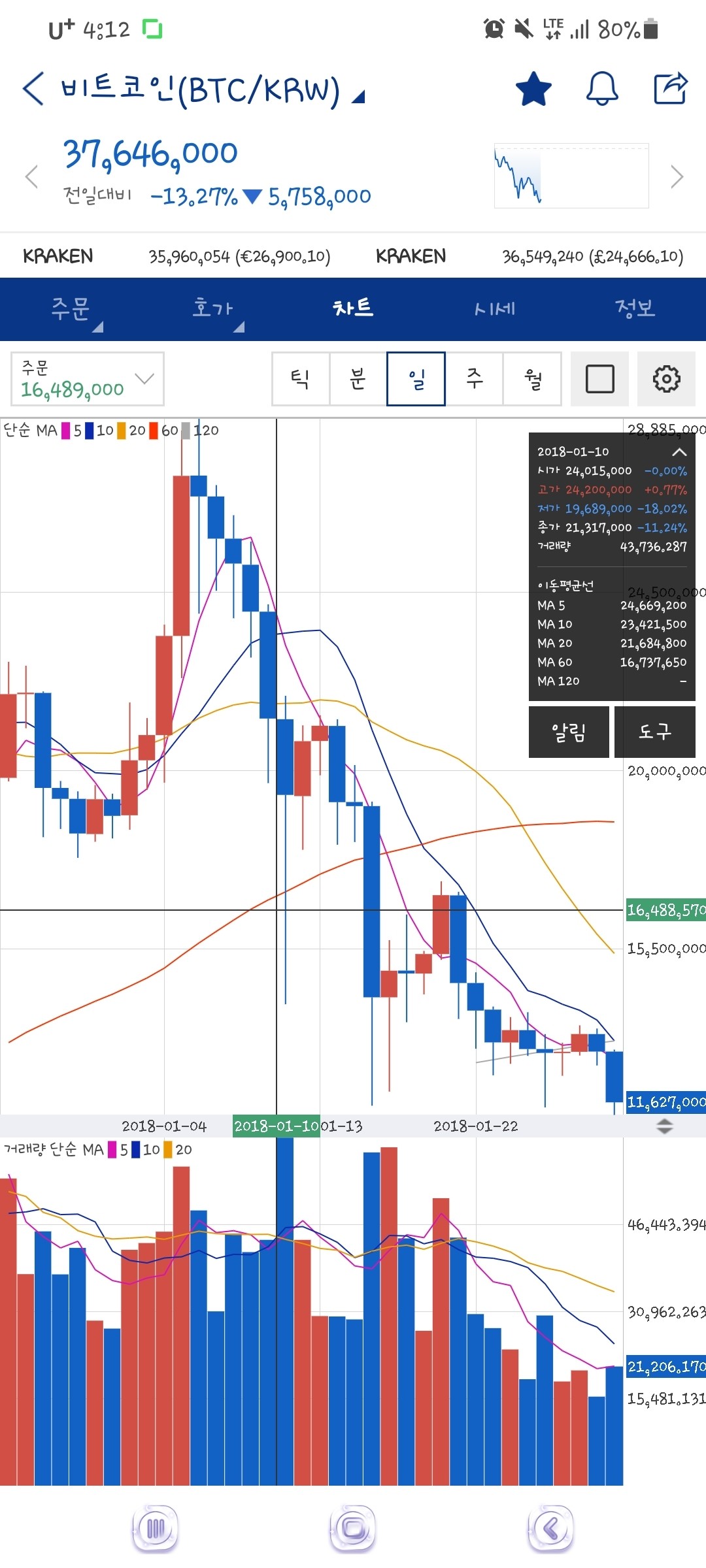Select the 주 weekly chart interval

click(x=475, y=379)
